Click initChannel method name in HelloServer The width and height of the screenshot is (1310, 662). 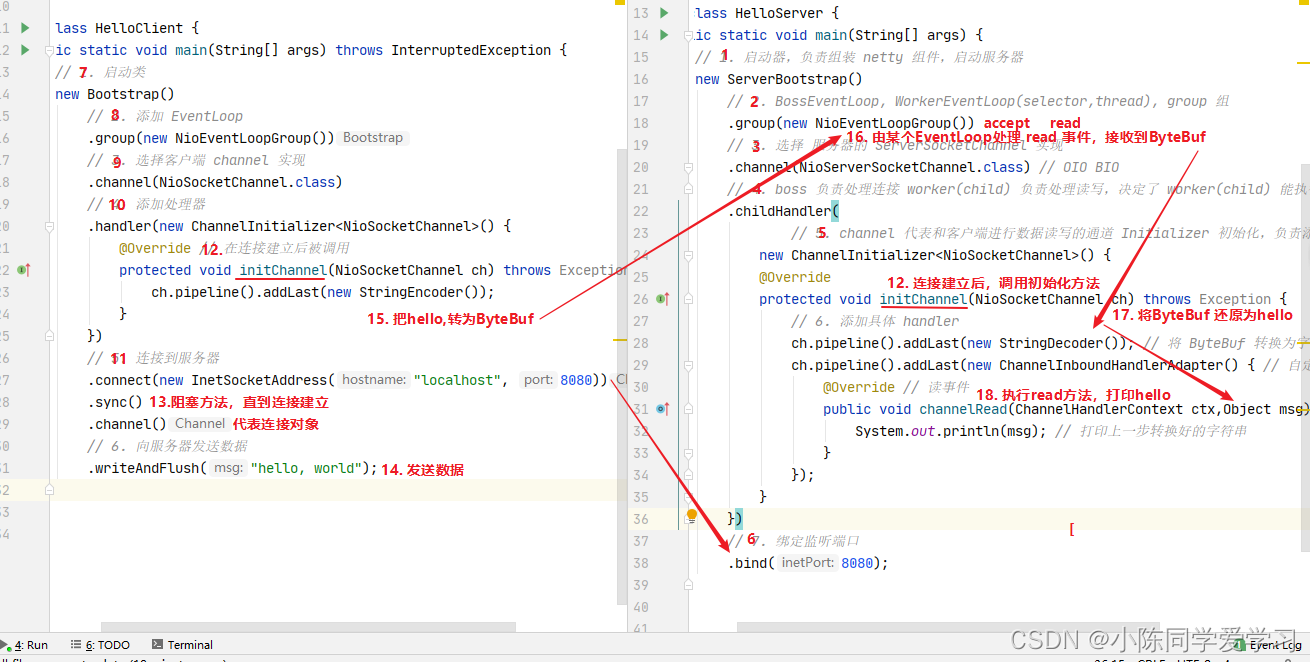point(923,299)
